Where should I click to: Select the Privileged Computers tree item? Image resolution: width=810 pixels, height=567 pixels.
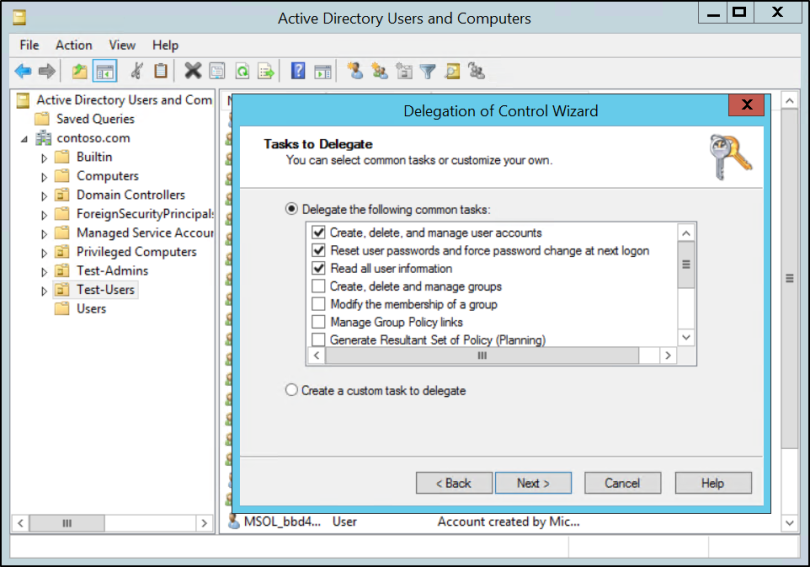tap(136, 251)
